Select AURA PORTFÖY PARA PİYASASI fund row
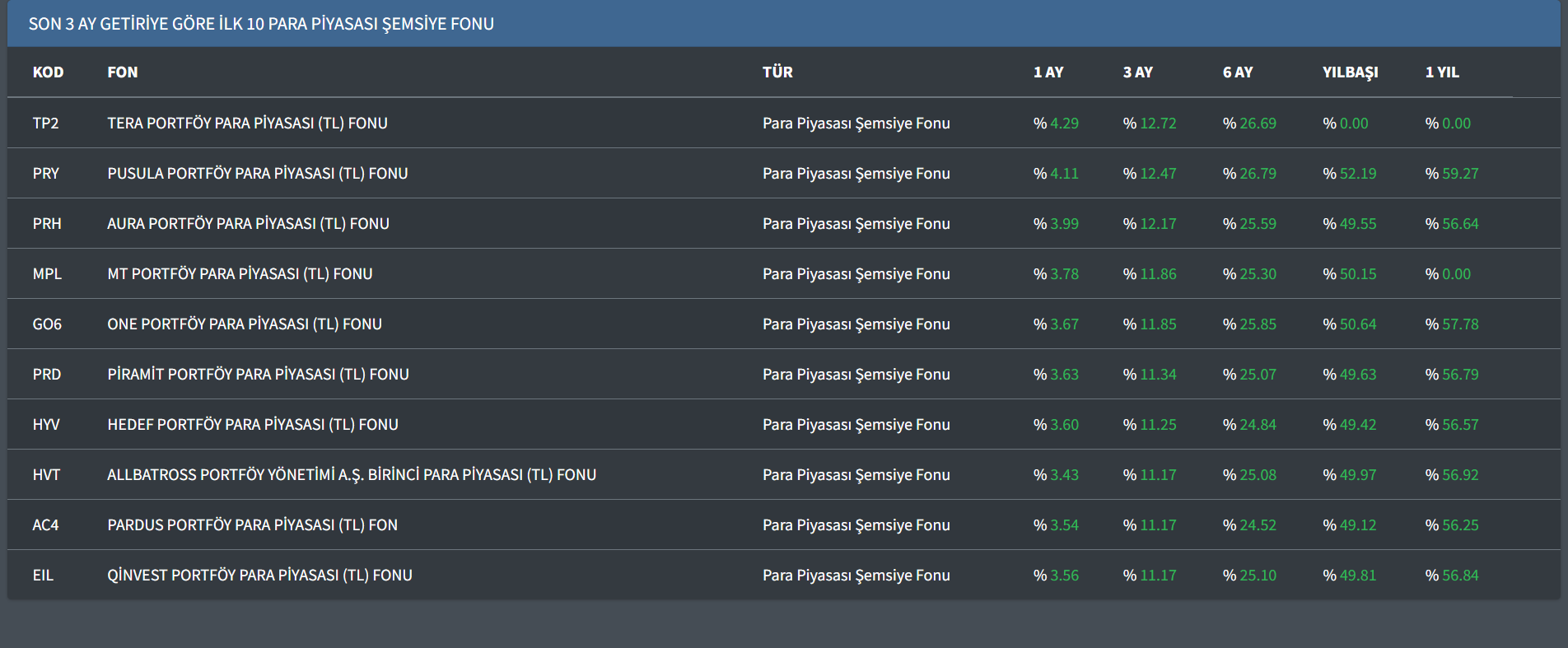Screen dimensions: 1568x648 coord(248,224)
